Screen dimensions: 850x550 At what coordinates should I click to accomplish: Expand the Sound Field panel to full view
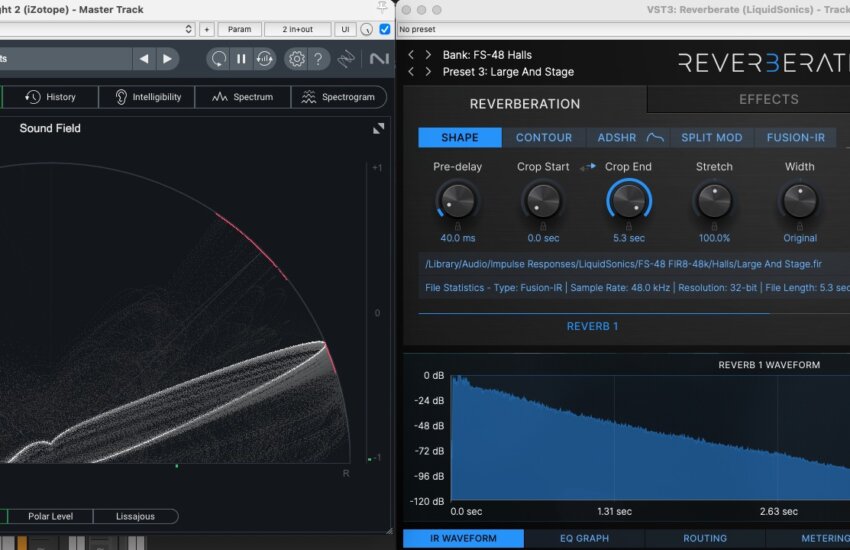(x=379, y=128)
